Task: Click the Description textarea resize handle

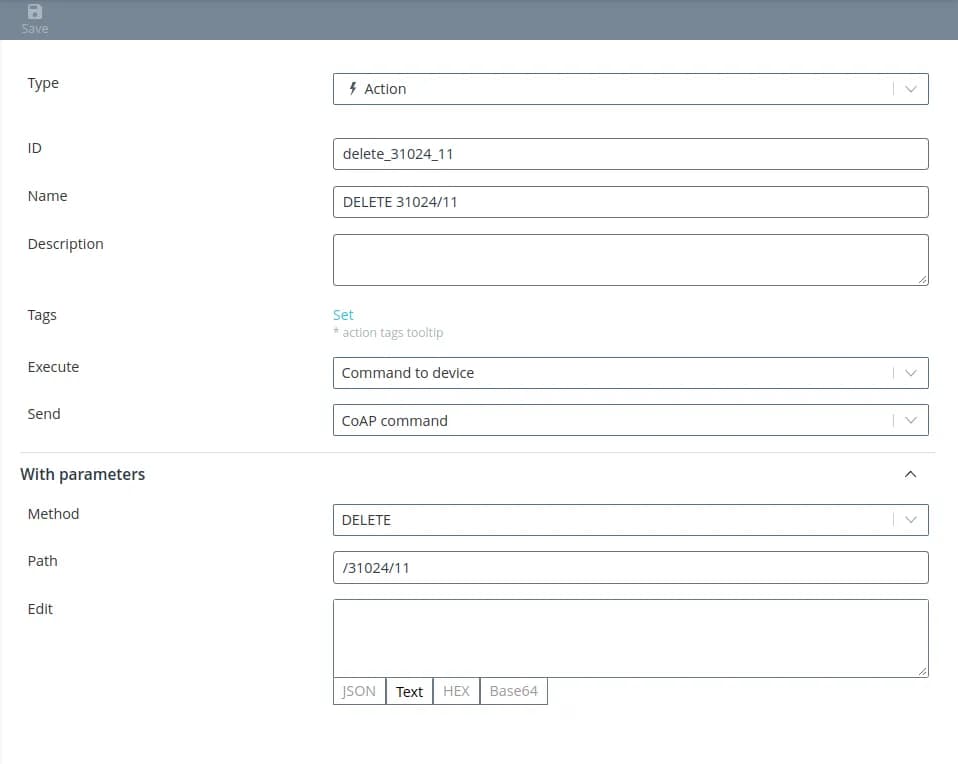Action: tap(922, 279)
